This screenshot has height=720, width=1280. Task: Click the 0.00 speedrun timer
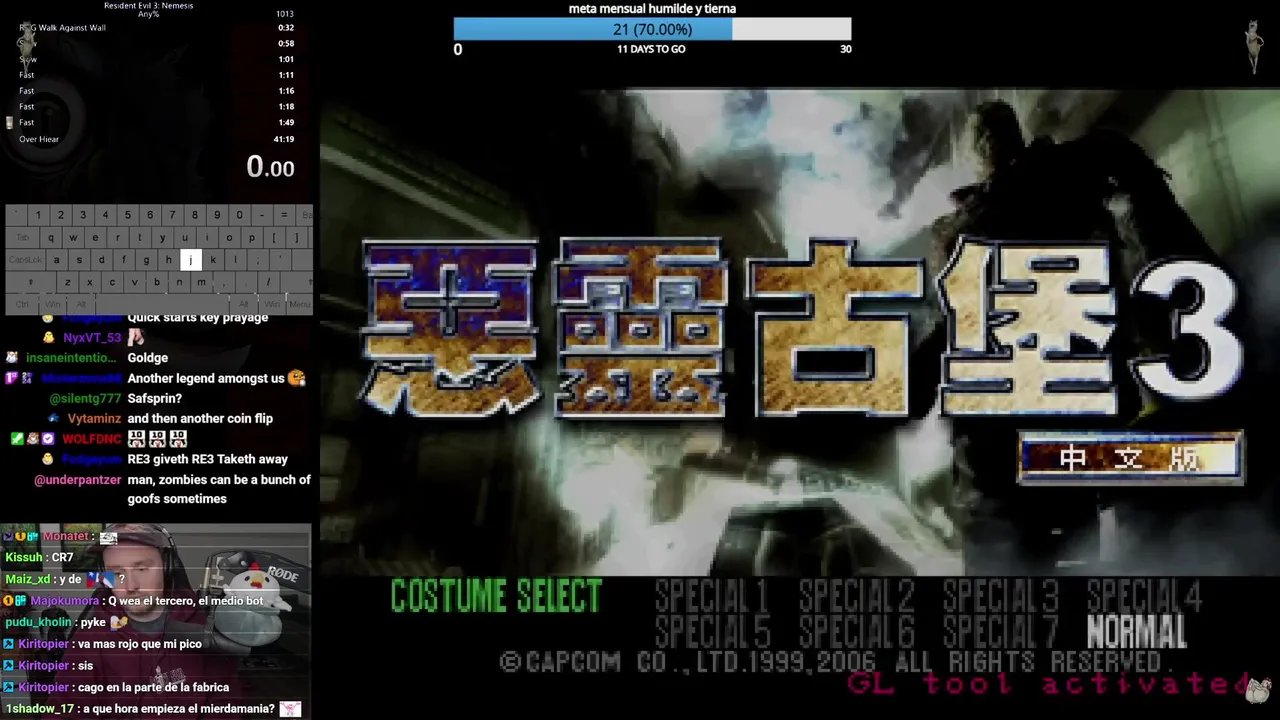coord(270,167)
